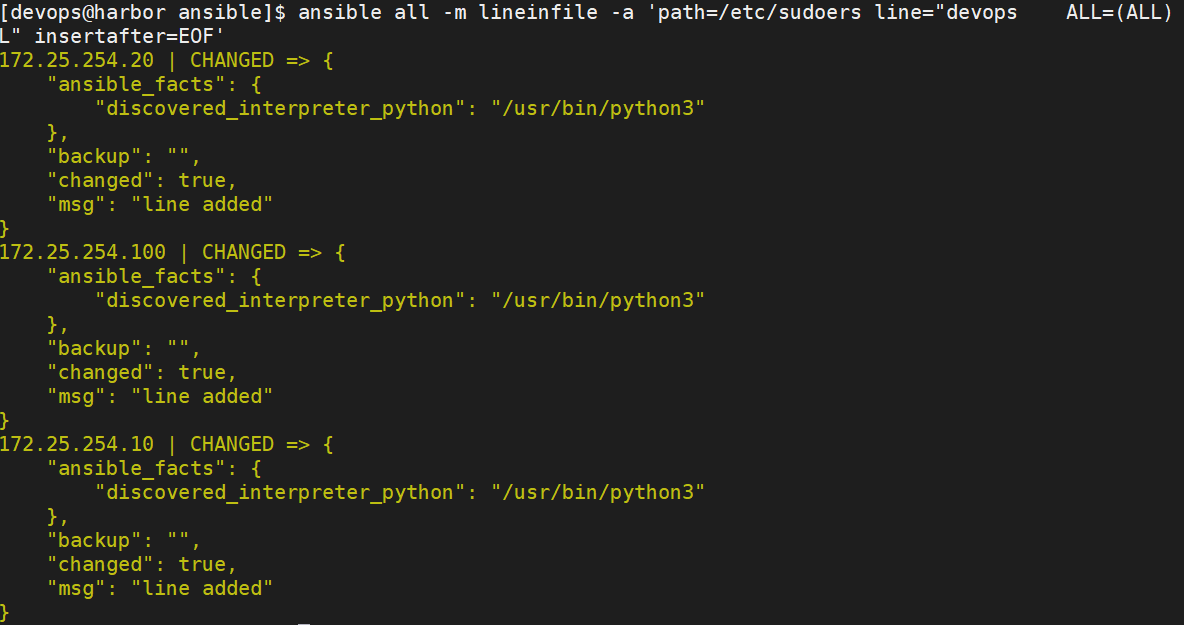1184x625 pixels.
Task: Click the second "line added" message
Action: 202,396
